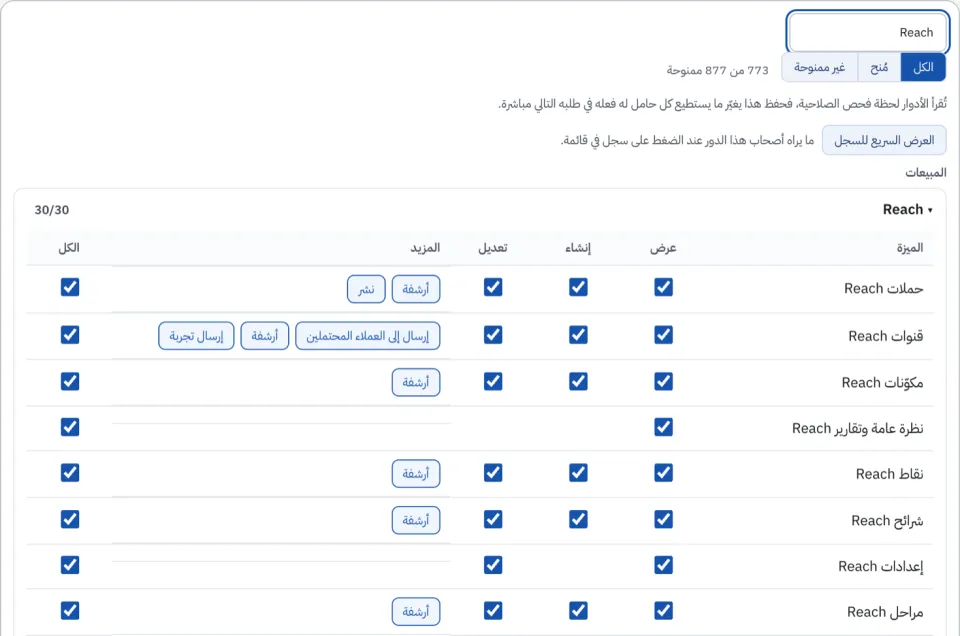The width and height of the screenshot is (960, 636).
Task: Switch to the غير ممنوحة filter tab
Action: 820,67
